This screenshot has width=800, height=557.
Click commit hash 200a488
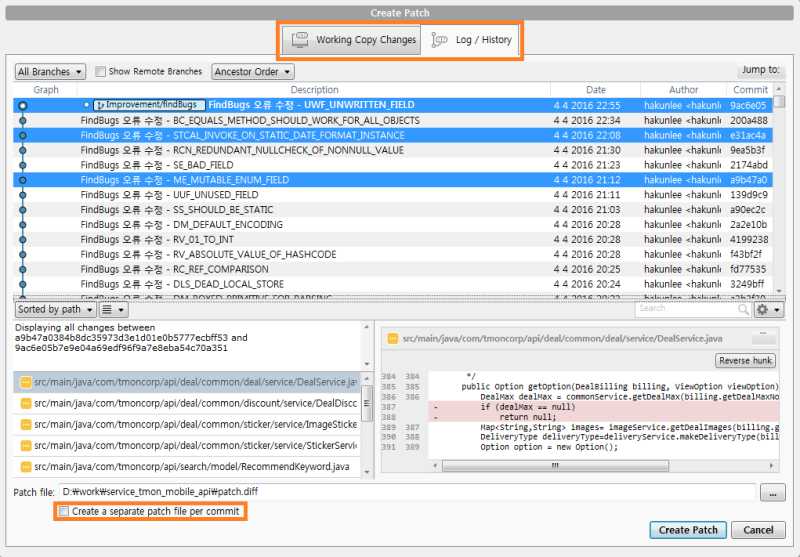click(x=748, y=120)
